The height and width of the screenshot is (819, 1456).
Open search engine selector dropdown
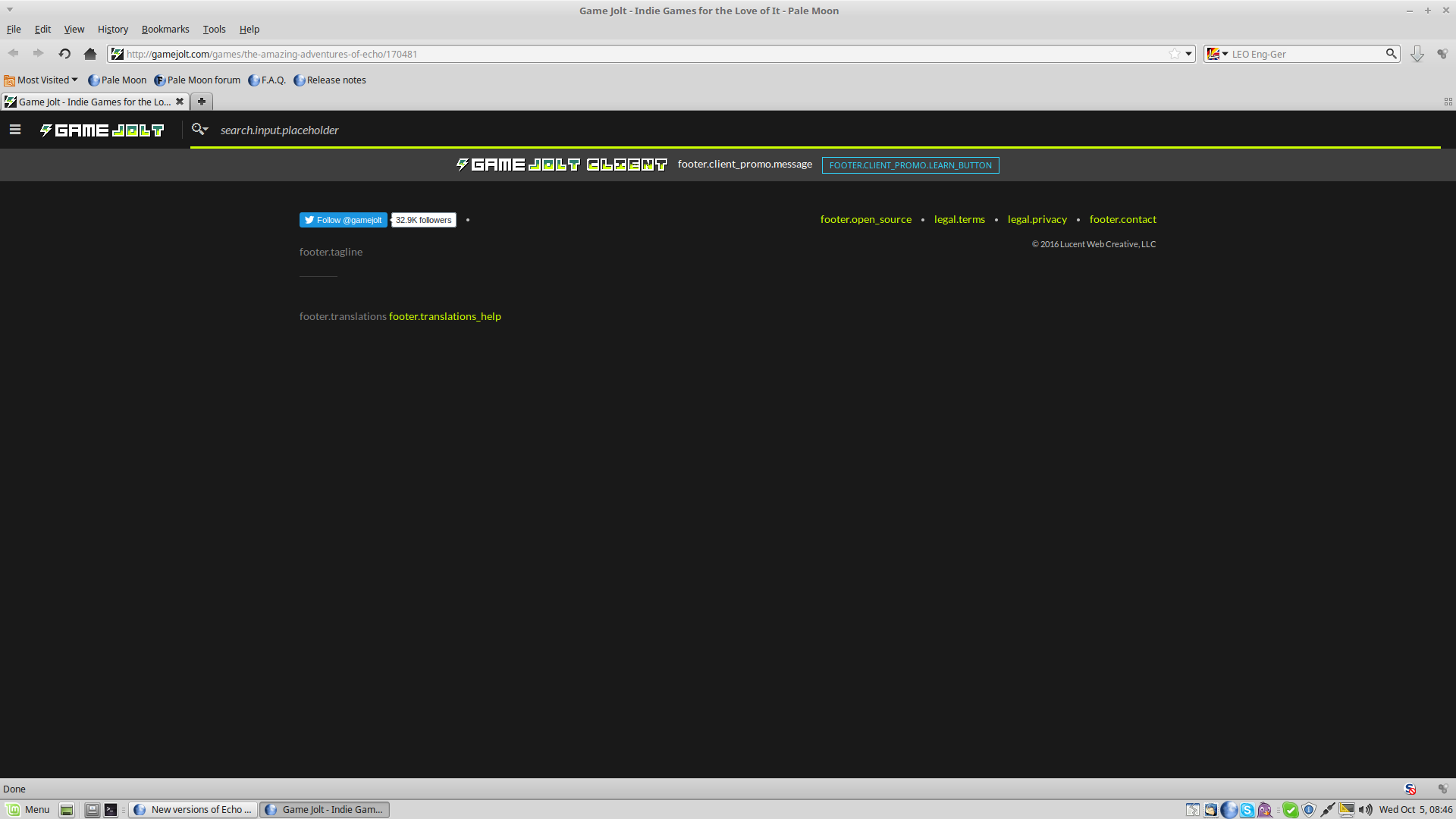coord(1218,54)
